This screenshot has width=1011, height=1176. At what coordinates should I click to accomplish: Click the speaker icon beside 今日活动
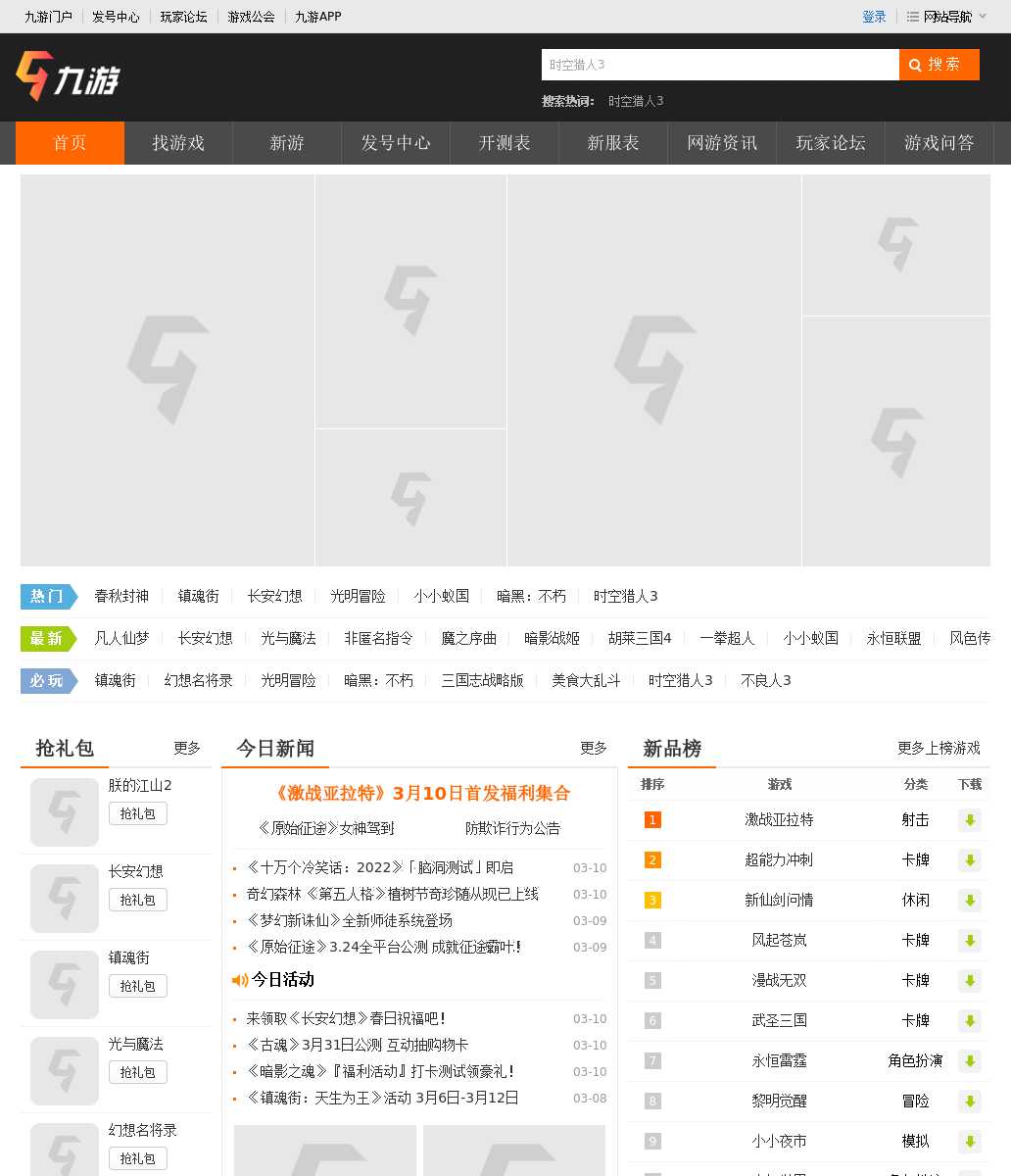[240, 980]
